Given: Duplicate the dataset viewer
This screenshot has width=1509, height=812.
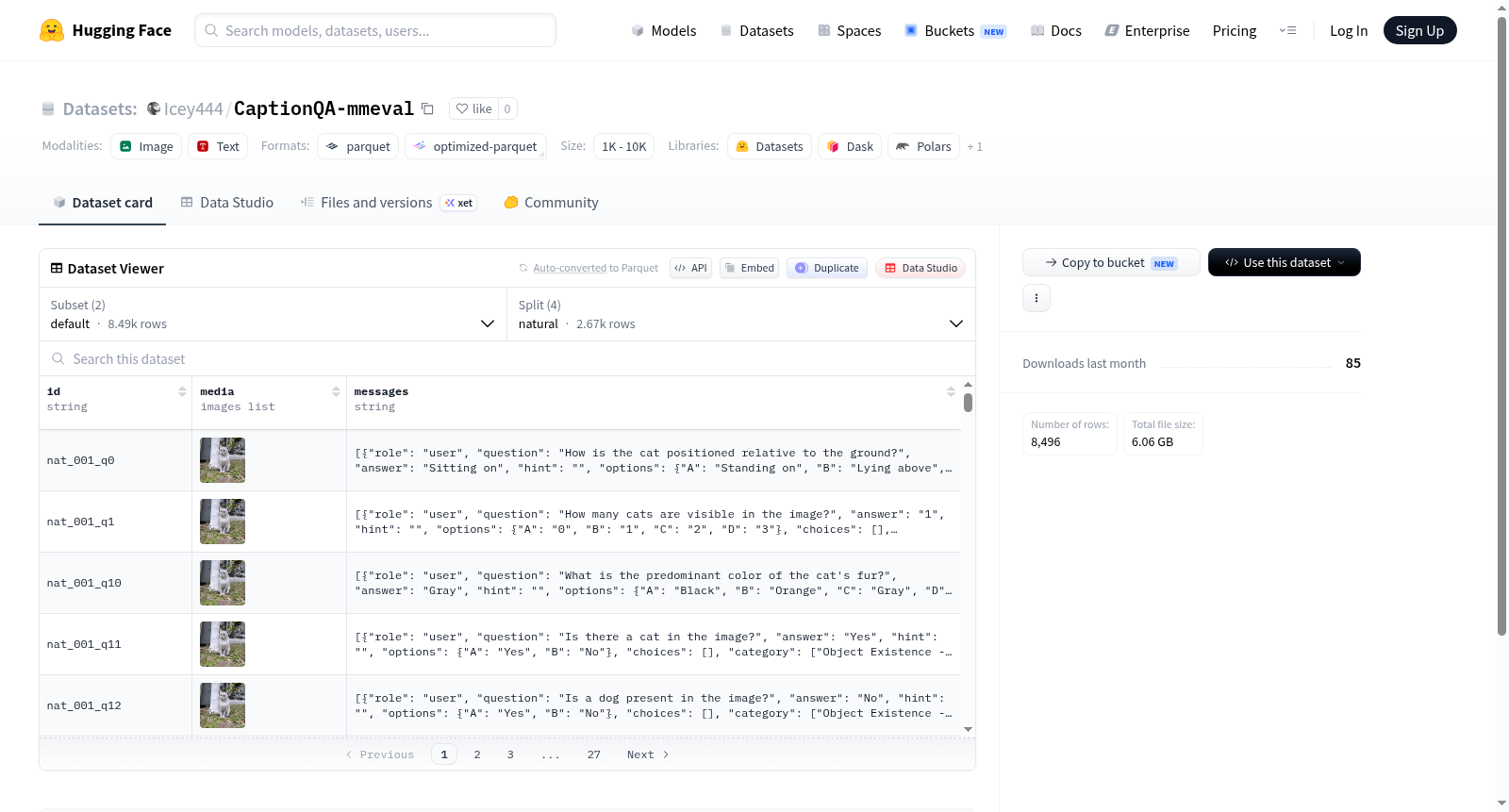Looking at the screenshot, I should [827, 268].
